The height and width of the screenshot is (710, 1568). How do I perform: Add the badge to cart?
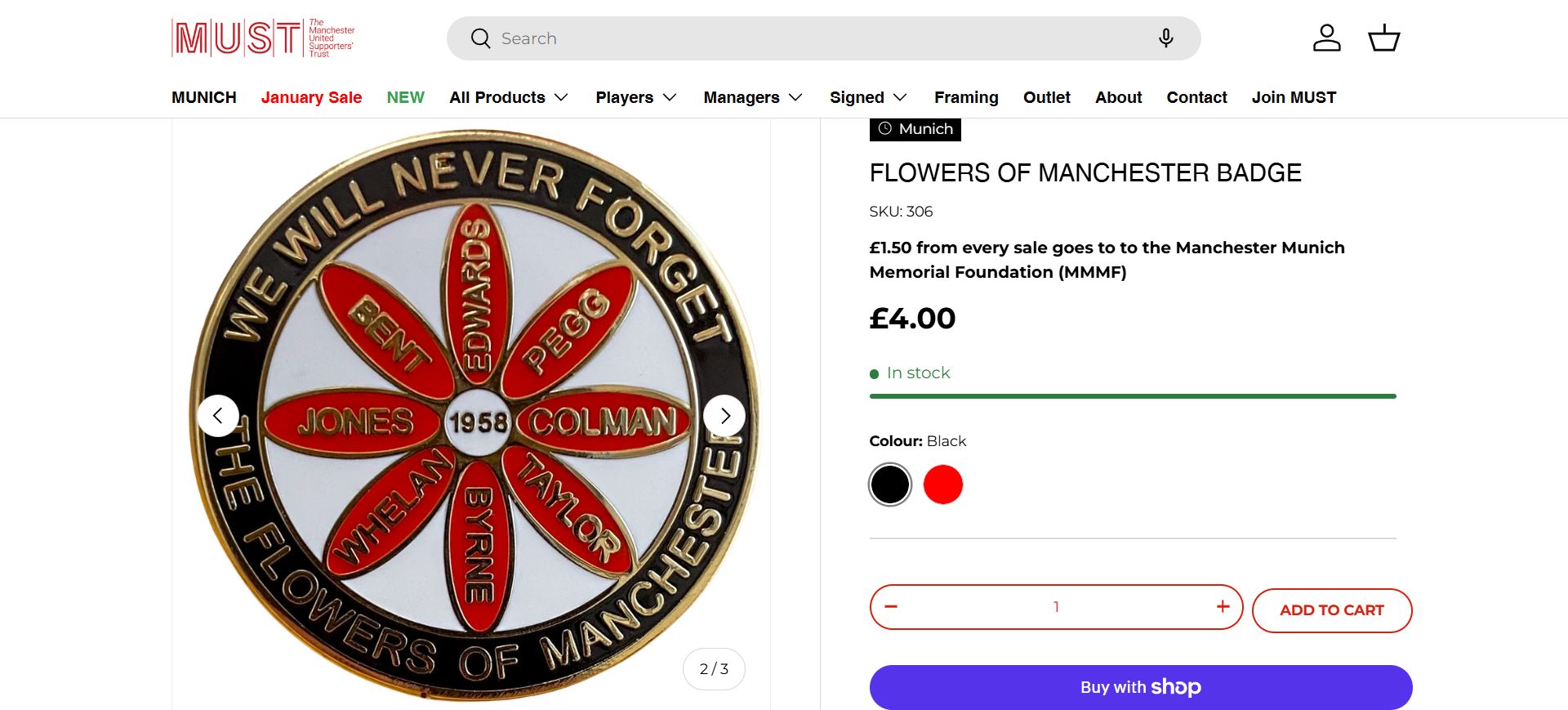coord(1331,610)
